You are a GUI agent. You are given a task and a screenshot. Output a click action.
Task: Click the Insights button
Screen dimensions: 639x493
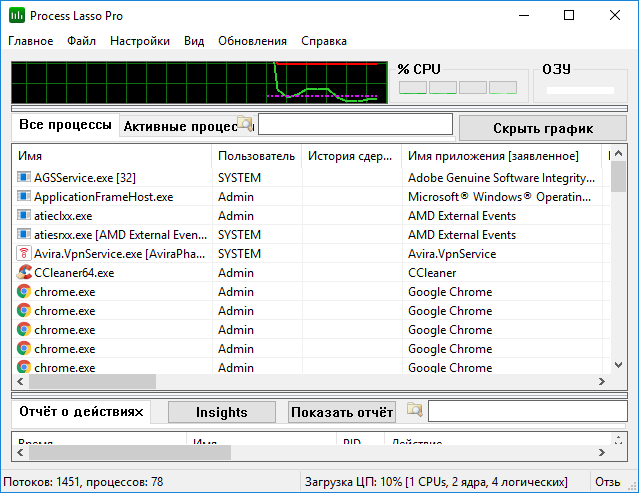point(221,412)
